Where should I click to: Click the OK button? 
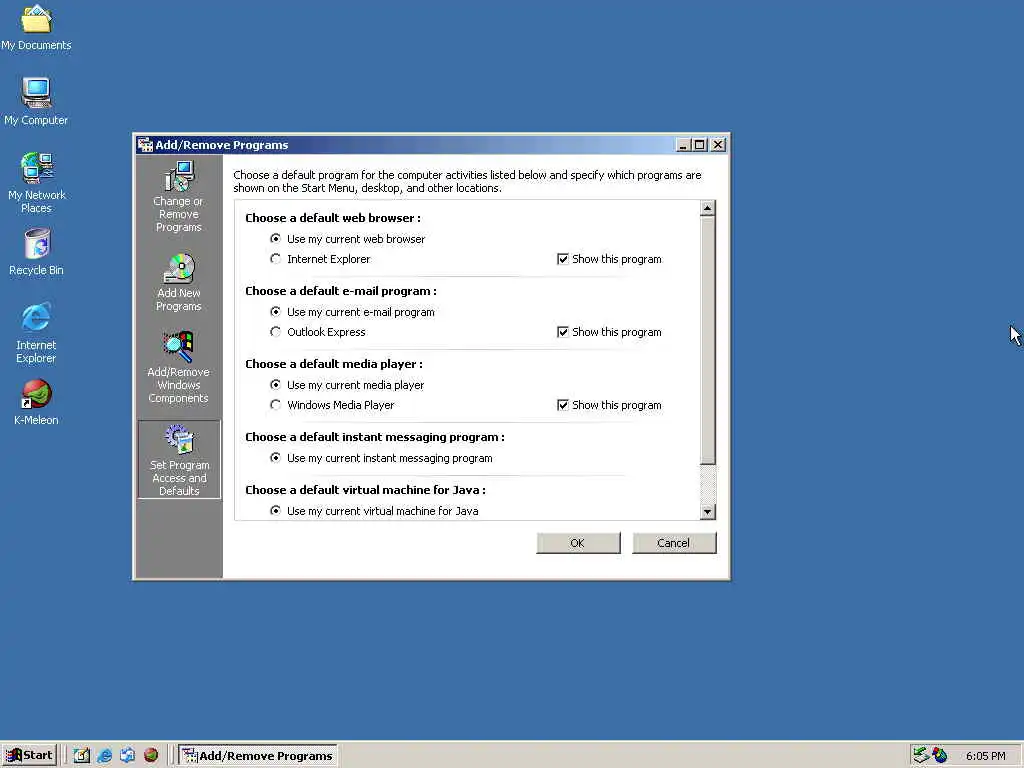(x=578, y=543)
